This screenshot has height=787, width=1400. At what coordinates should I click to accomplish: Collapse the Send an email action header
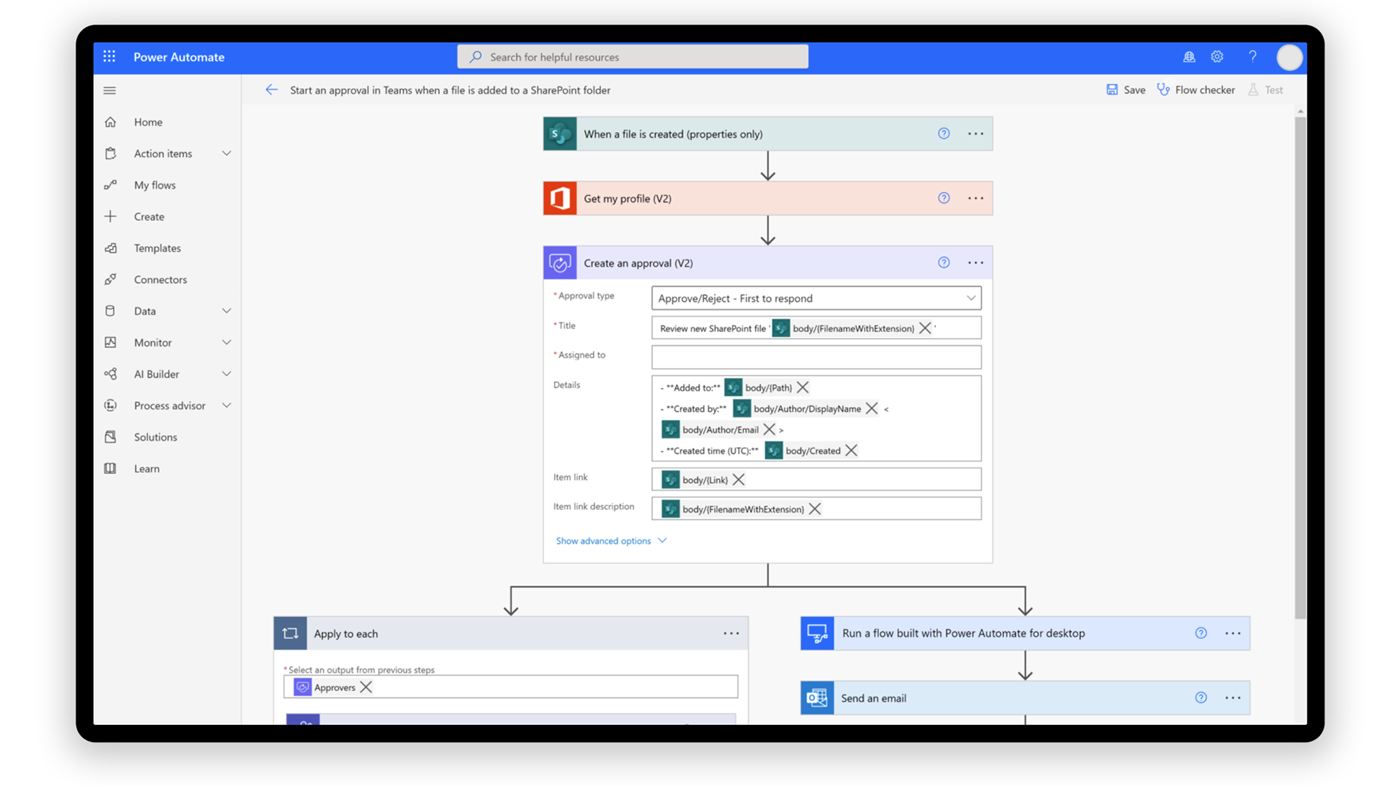point(1025,698)
